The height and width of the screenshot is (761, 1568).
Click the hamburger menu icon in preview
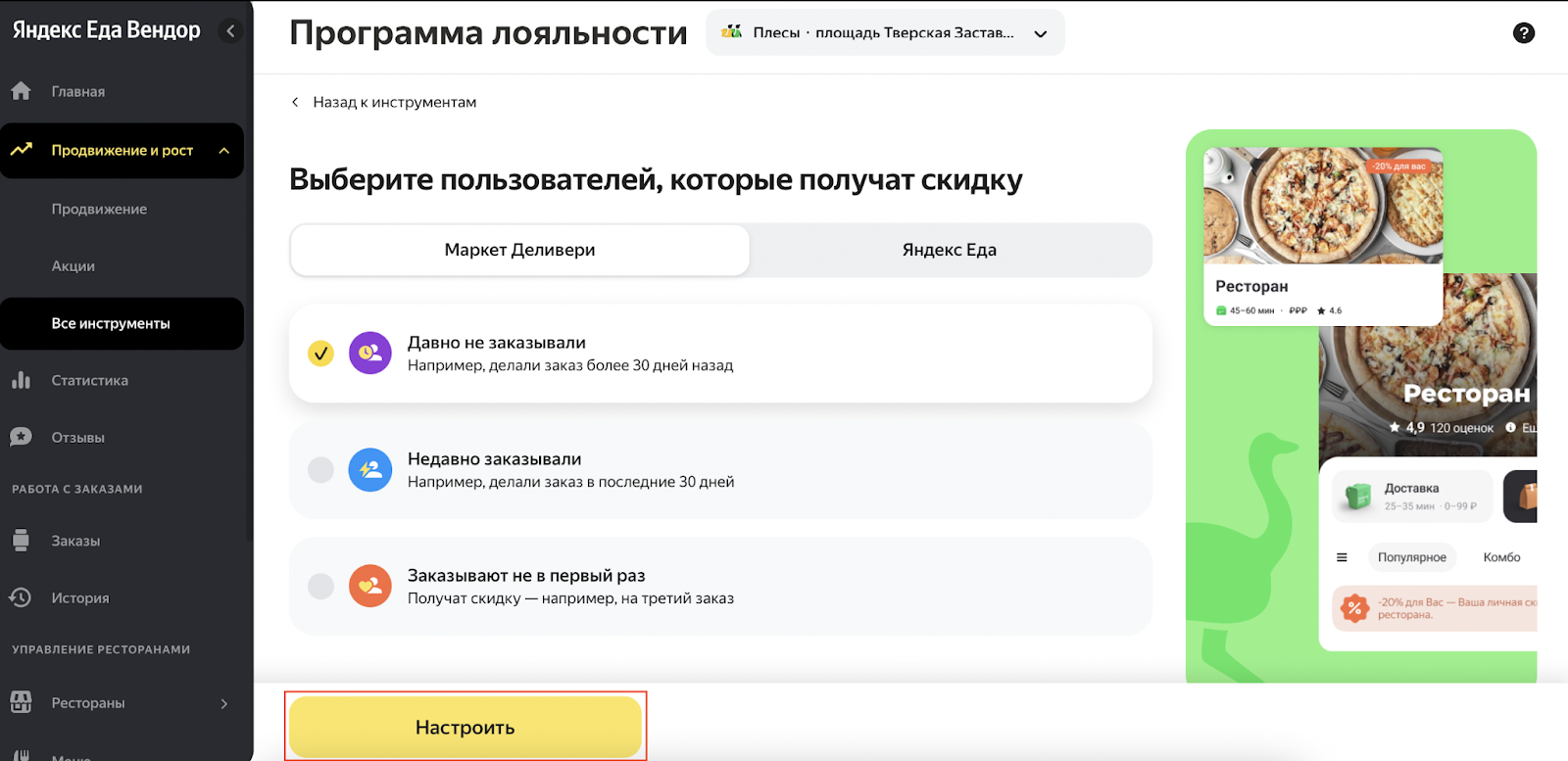click(x=1342, y=557)
